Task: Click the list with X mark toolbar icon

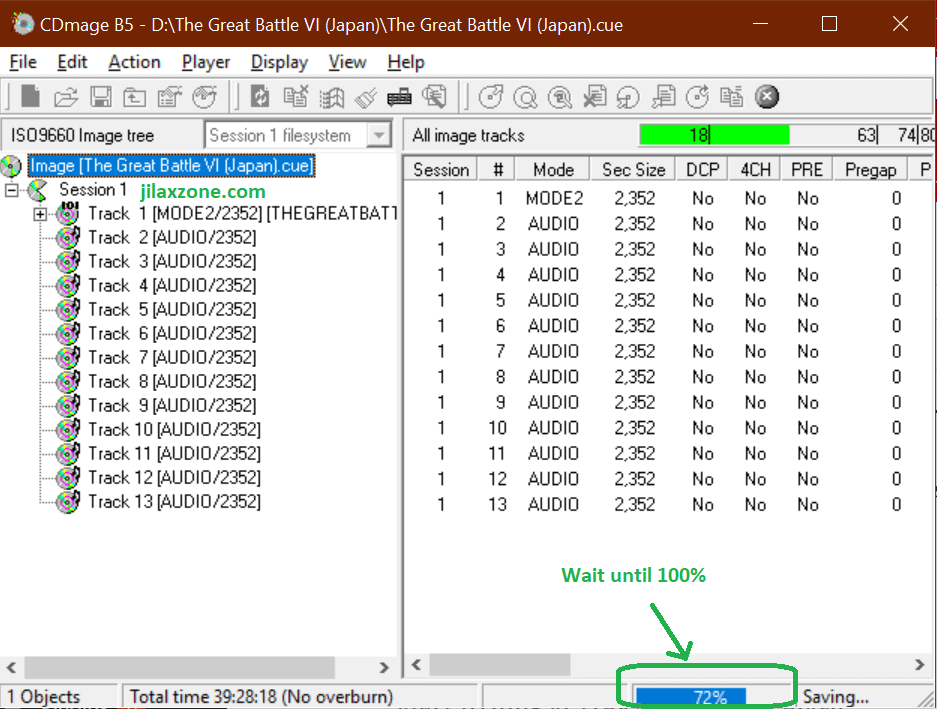Action: (295, 96)
